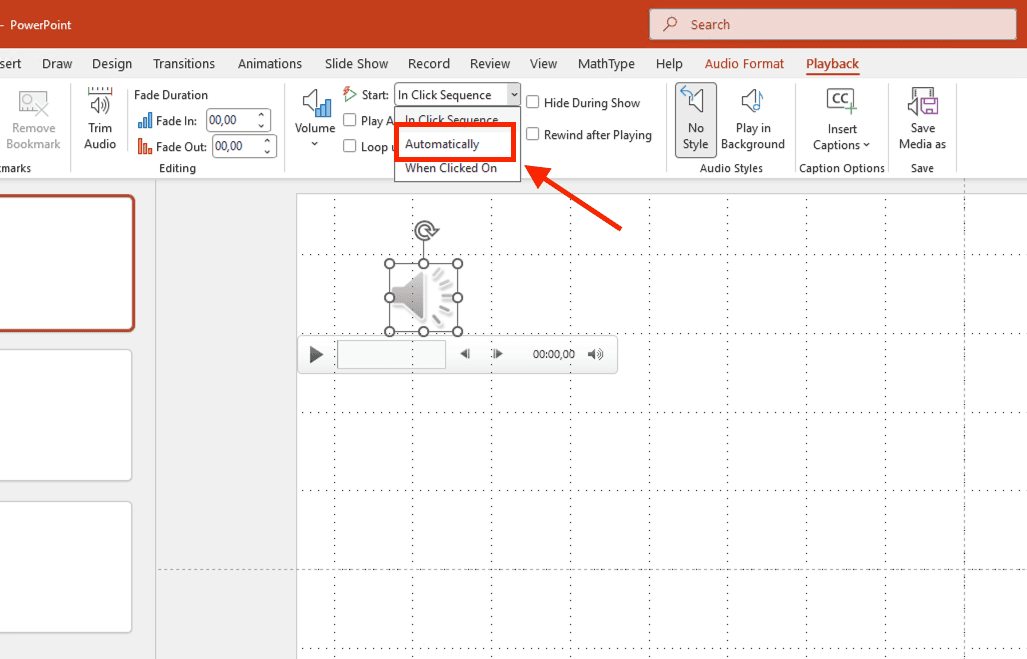Open the MathType tab
The image size is (1027, 659).
pyautogui.click(x=607, y=64)
